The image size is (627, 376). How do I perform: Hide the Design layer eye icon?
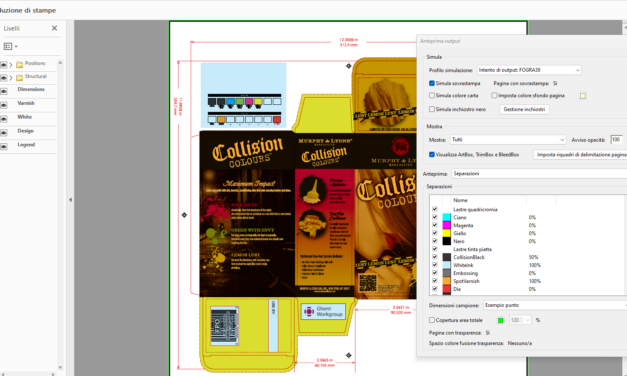point(4,133)
